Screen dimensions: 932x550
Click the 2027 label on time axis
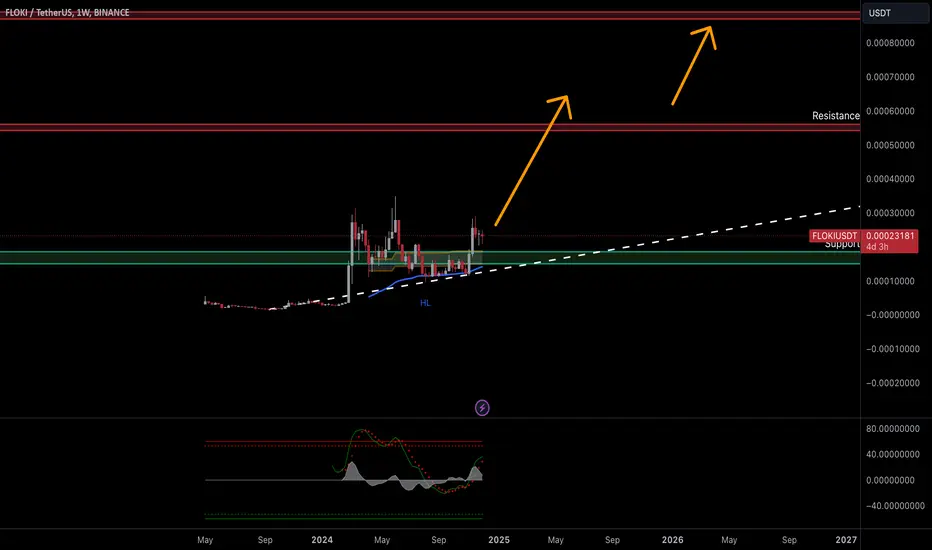click(846, 540)
